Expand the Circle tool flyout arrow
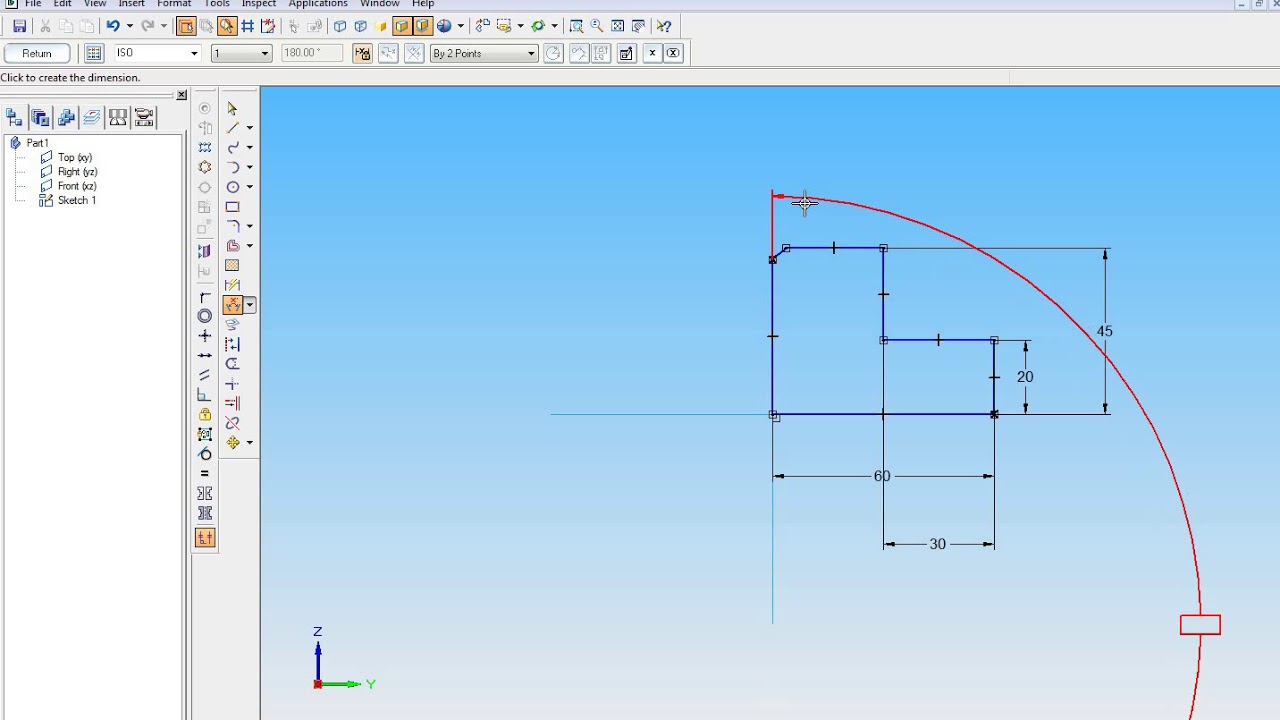 point(249,187)
